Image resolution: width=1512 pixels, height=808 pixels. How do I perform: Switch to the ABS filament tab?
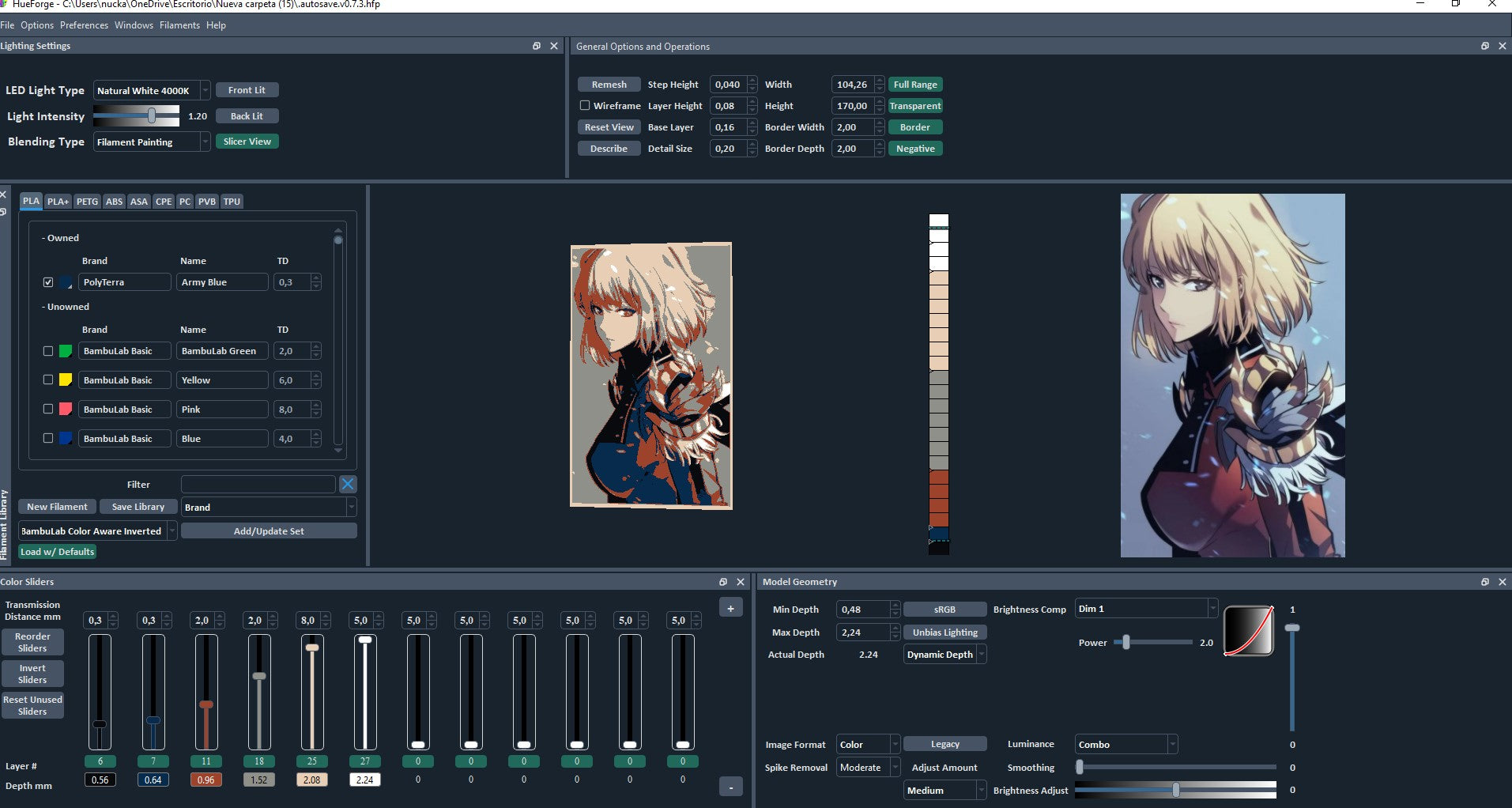click(115, 202)
